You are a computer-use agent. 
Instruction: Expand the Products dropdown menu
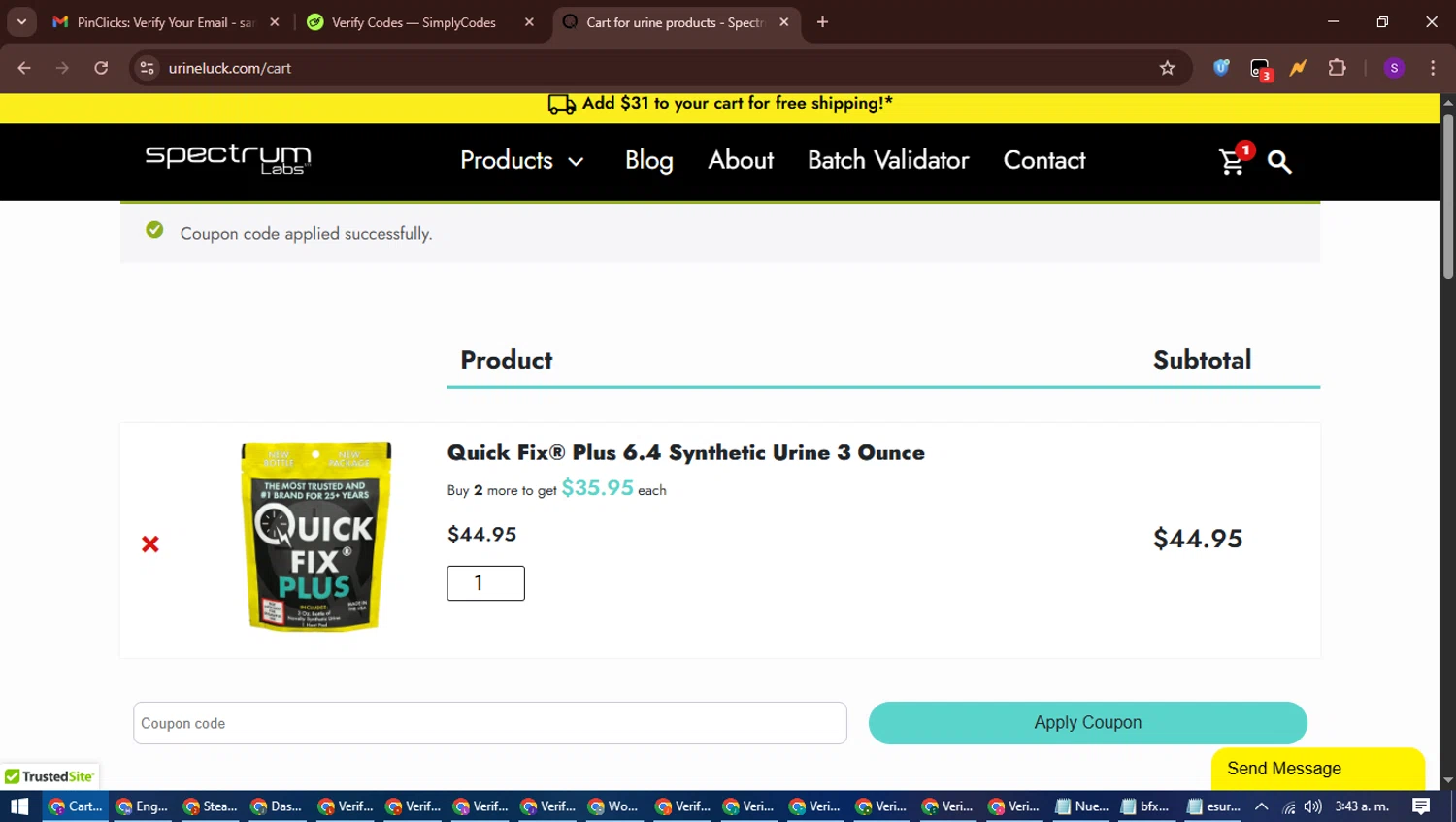521,160
